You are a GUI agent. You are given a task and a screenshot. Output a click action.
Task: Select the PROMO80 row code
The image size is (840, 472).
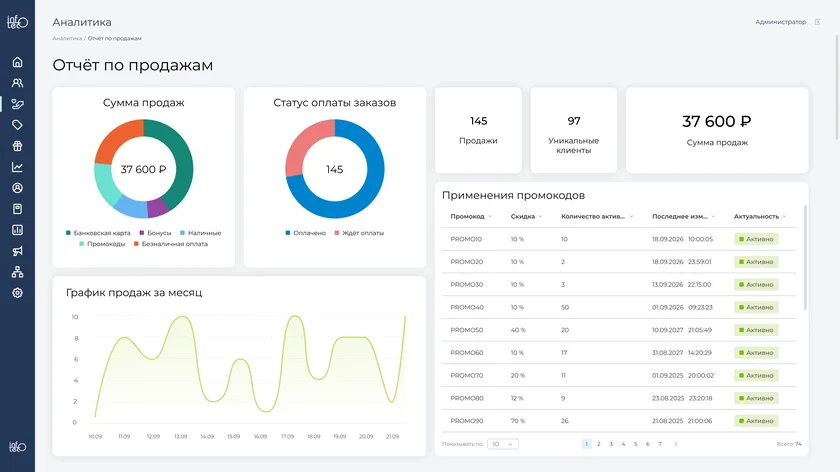467,398
